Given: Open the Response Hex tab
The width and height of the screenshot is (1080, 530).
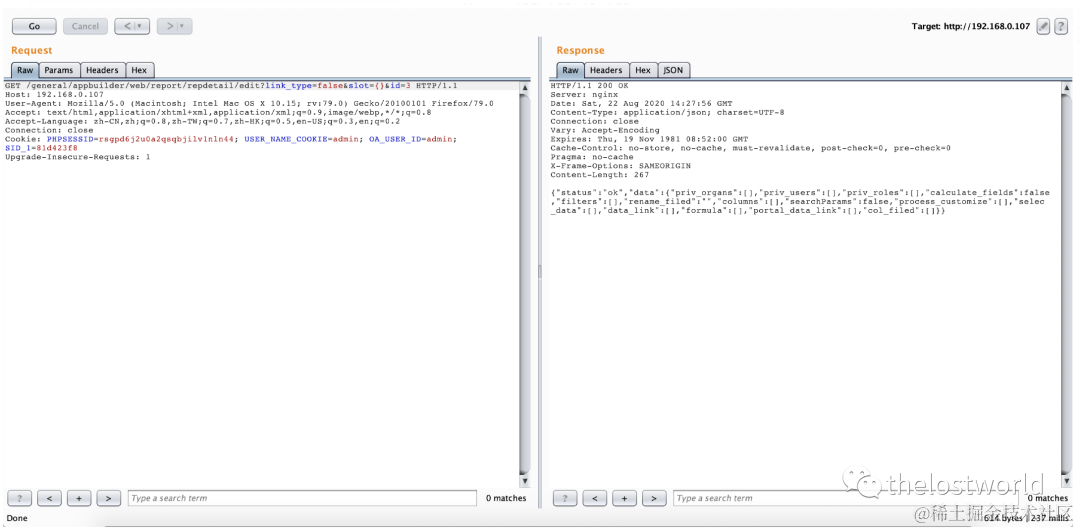Looking at the screenshot, I should pos(643,70).
